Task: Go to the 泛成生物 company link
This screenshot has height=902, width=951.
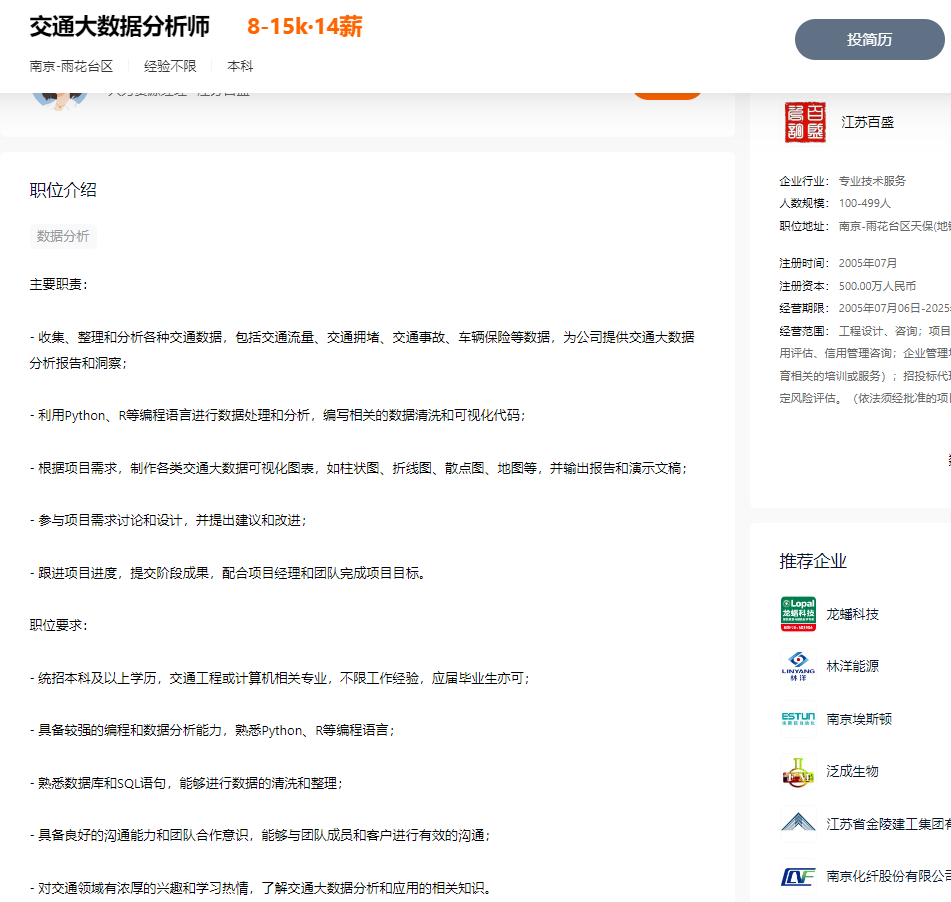Action: tap(852, 771)
